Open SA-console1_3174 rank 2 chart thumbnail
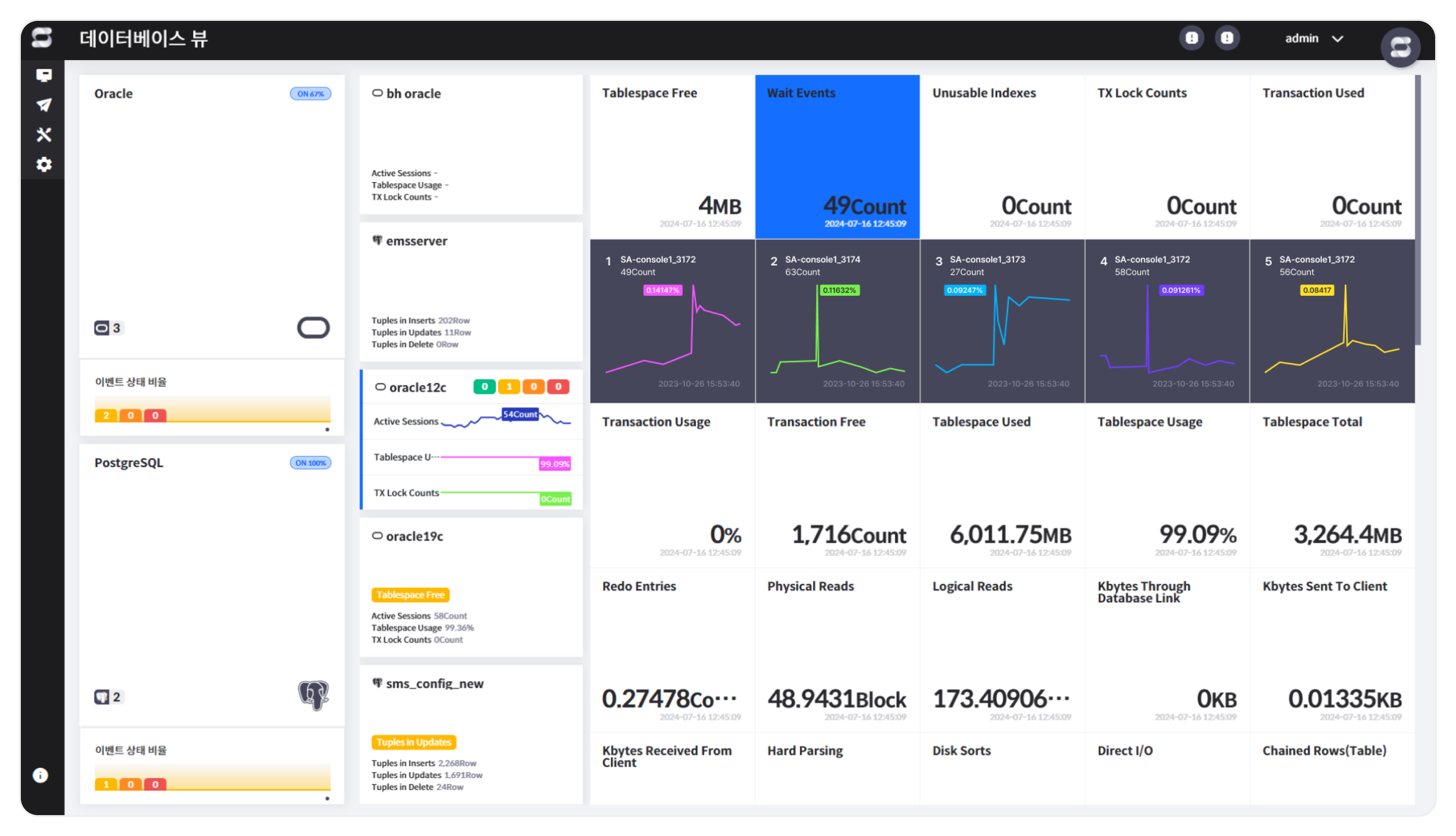The height and width of the screenshot is (836, 1456). (837, 321)
